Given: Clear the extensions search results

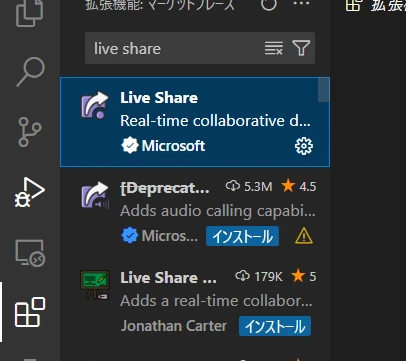Looking at the screenshot, I should 274,48.
